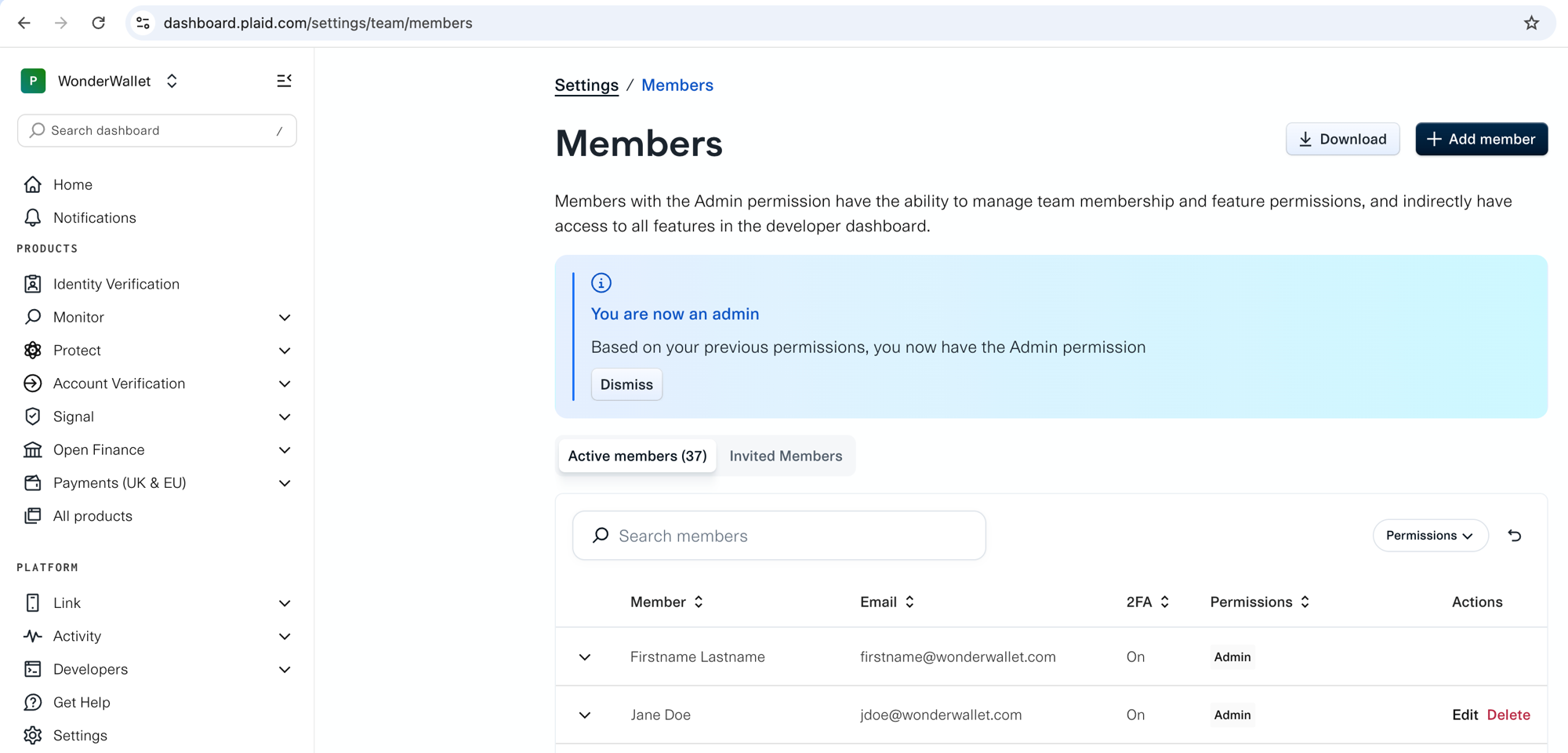Click the Account Verification icon
1568x753 pixels.
[32, 384]
